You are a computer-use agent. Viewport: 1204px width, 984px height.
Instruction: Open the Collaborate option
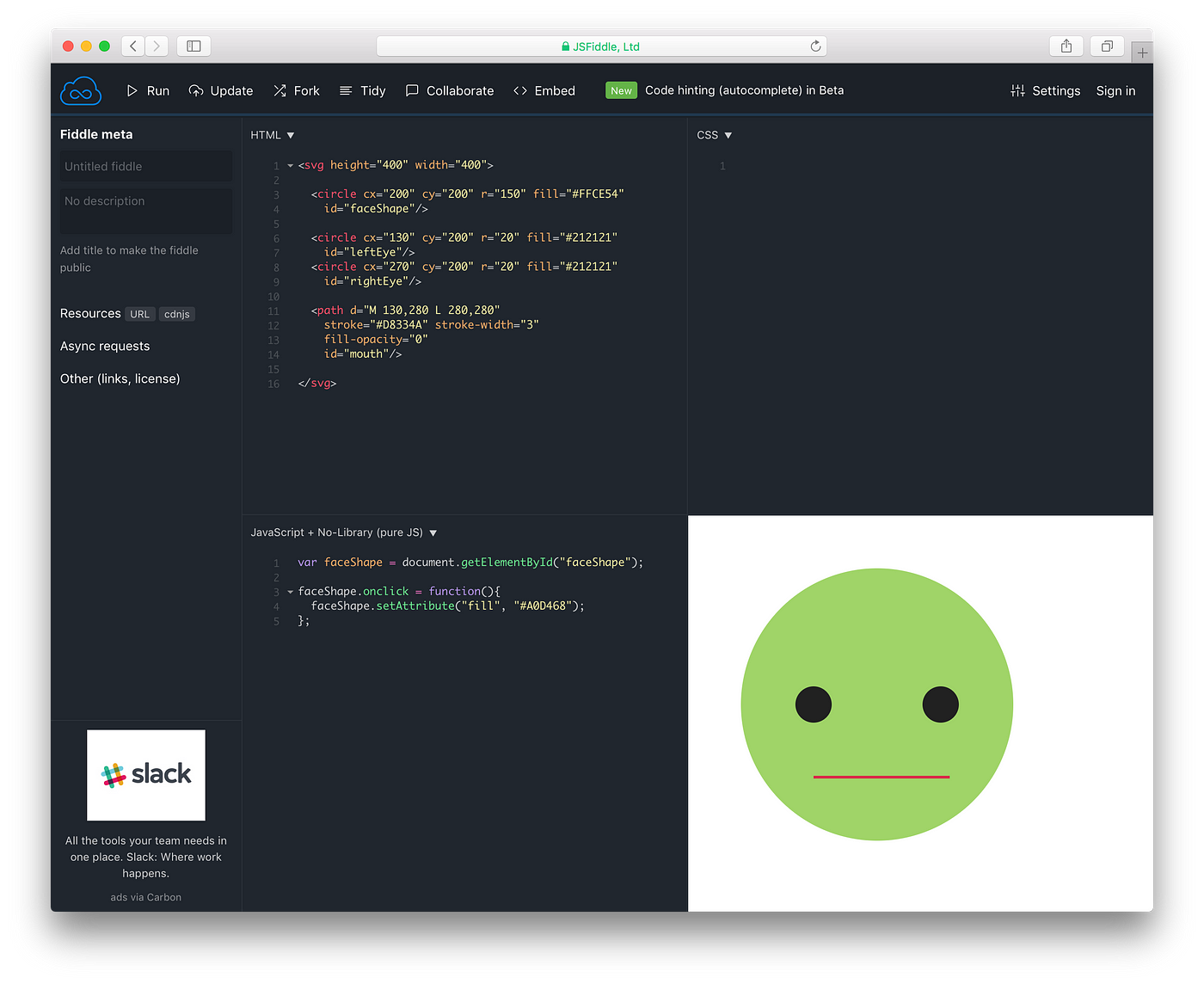pos(450,90)
